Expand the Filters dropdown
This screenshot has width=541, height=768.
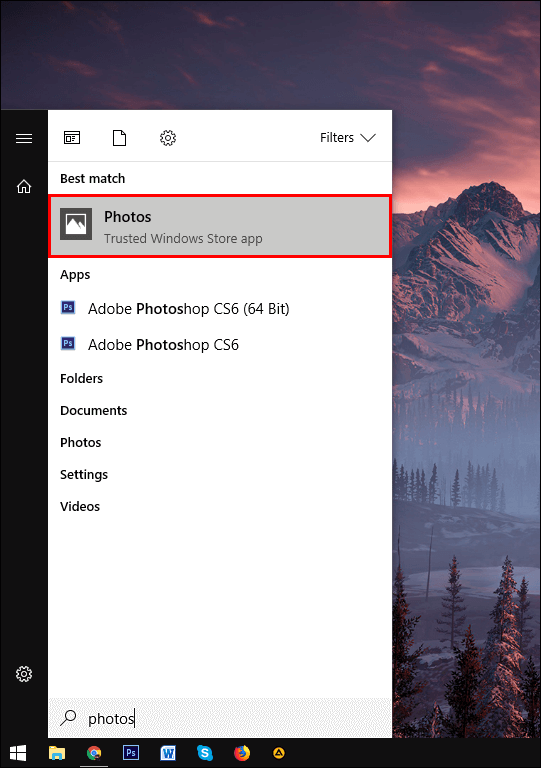click(348, 138)
